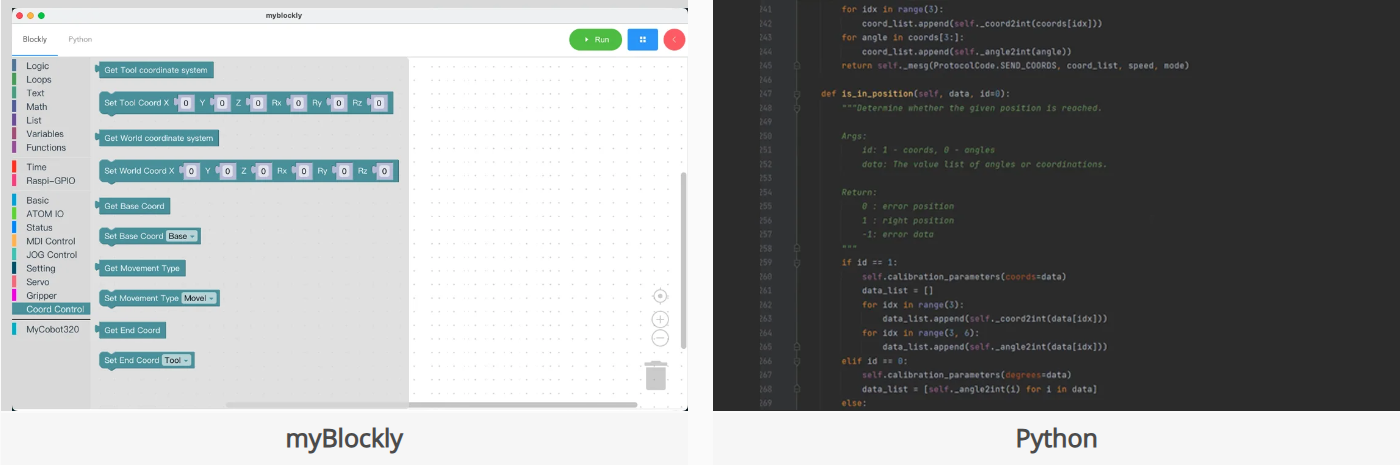Click the workspace horizontal scrollbar
The image size is (1400, 465).
(432, 405)
